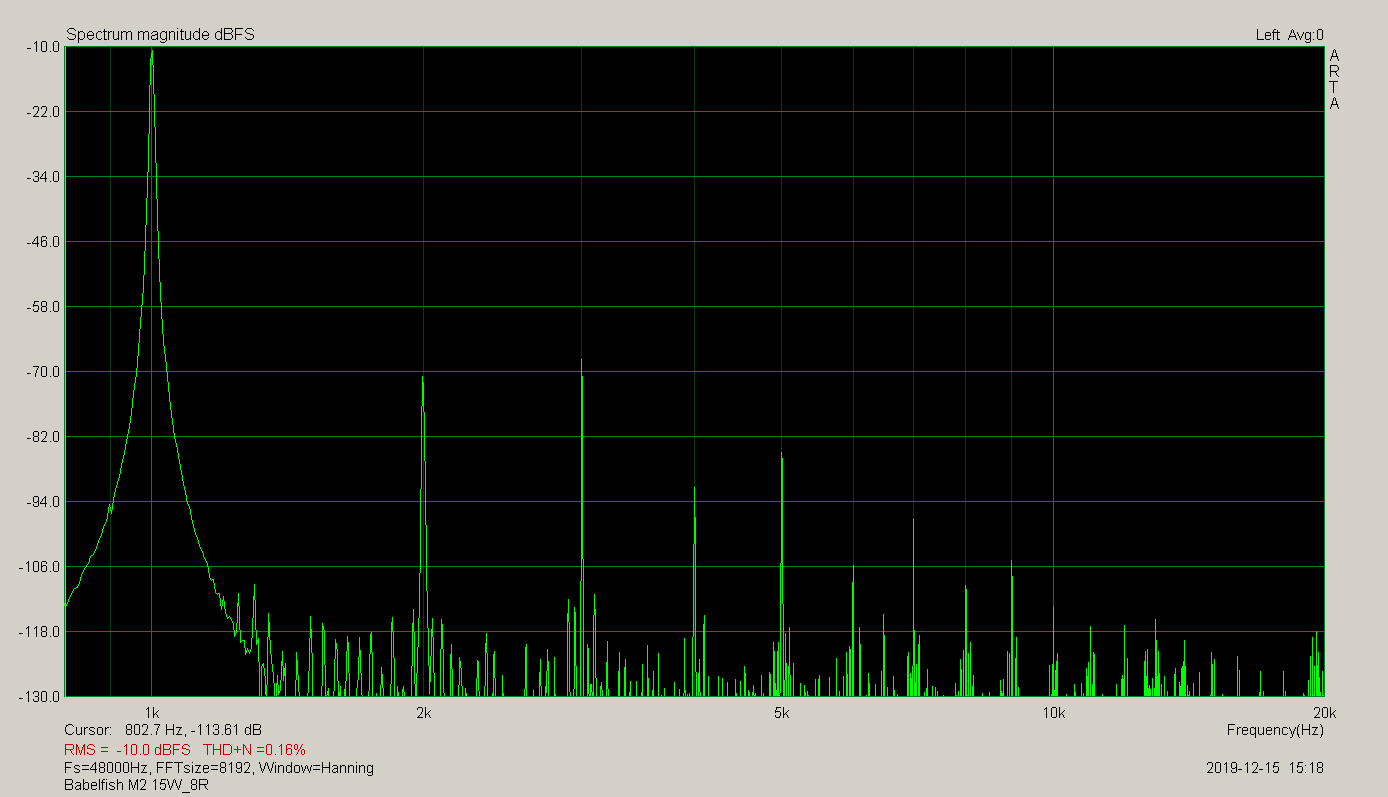Click the 3 kHz third harmonic peak

pos(581,360)
